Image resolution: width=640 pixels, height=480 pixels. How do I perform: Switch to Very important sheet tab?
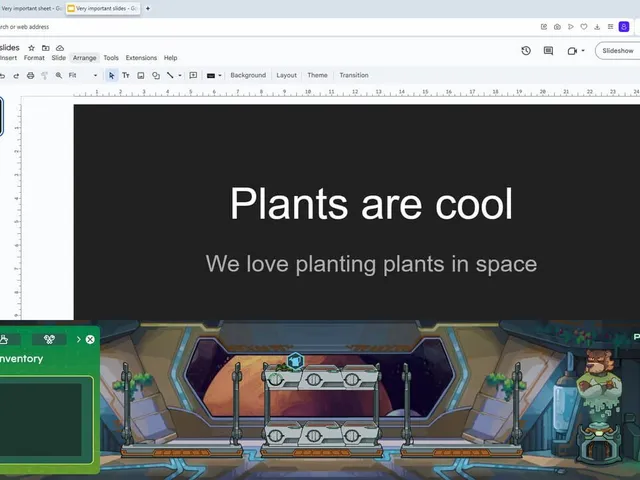click(31, 8)
